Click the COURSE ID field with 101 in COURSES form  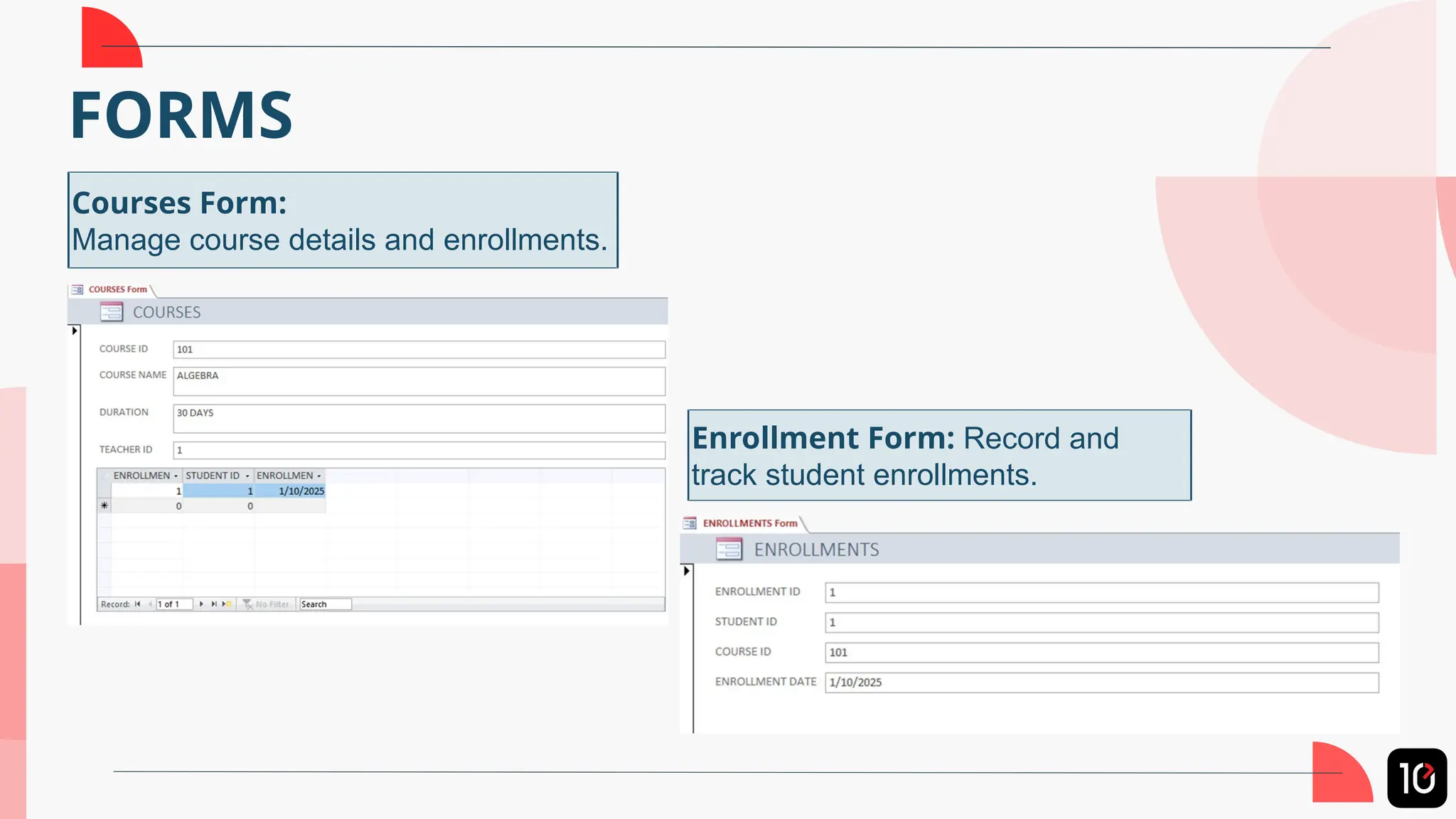coord(419,350)
